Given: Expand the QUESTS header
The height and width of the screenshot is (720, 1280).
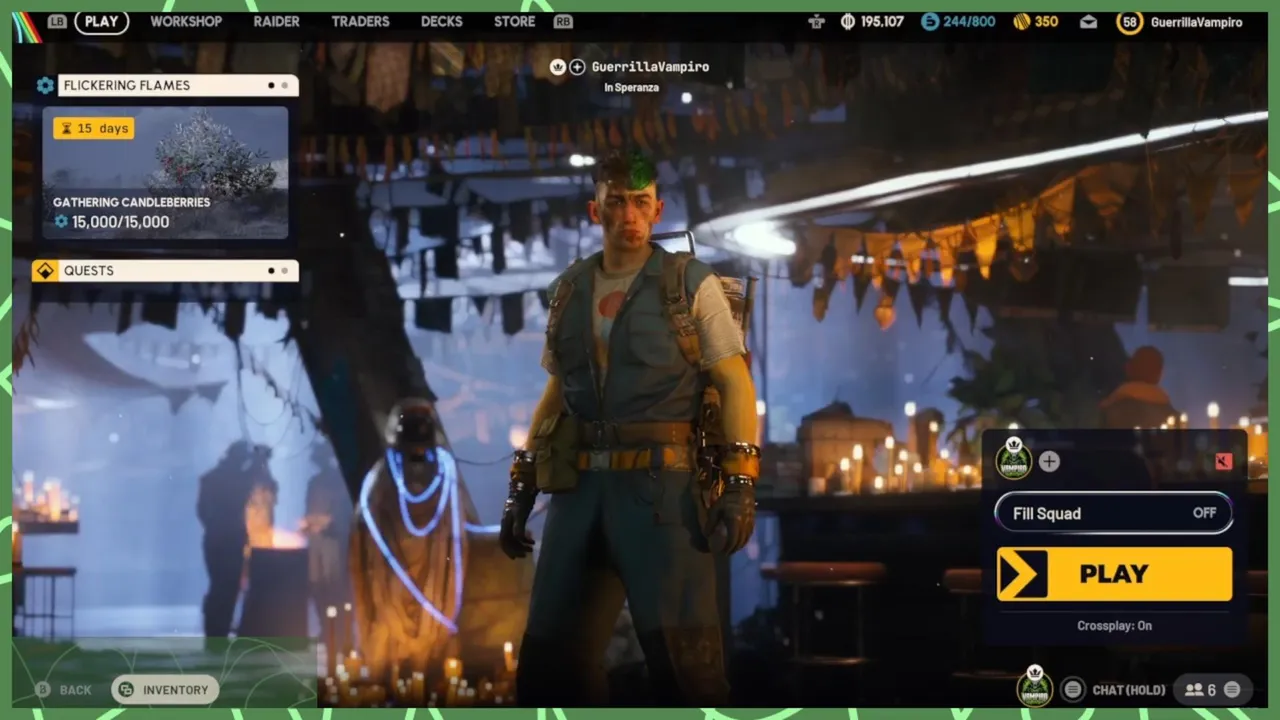Looking at the screenshot, I should click(178, 270).
